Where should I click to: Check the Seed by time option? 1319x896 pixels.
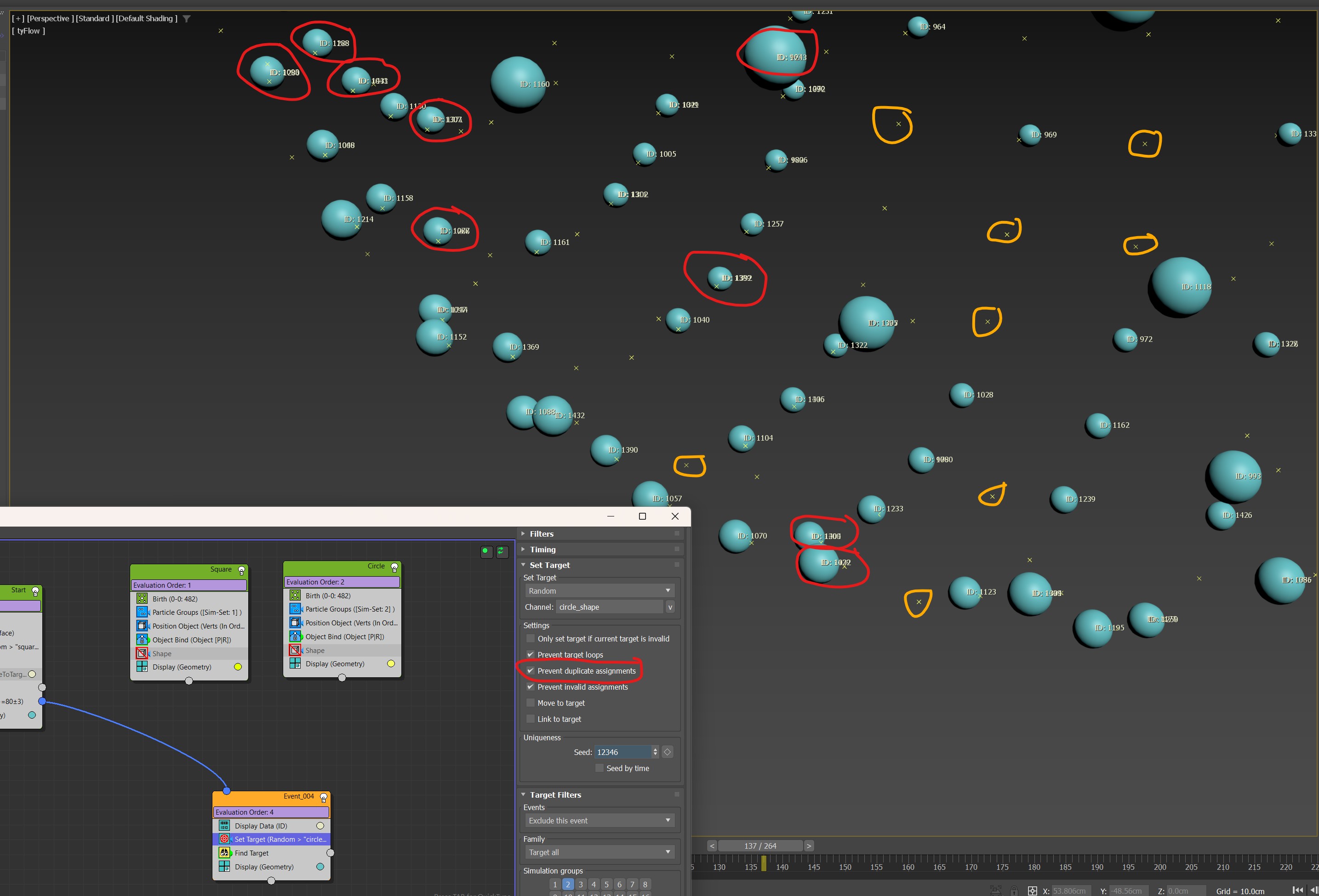(600, 768)
